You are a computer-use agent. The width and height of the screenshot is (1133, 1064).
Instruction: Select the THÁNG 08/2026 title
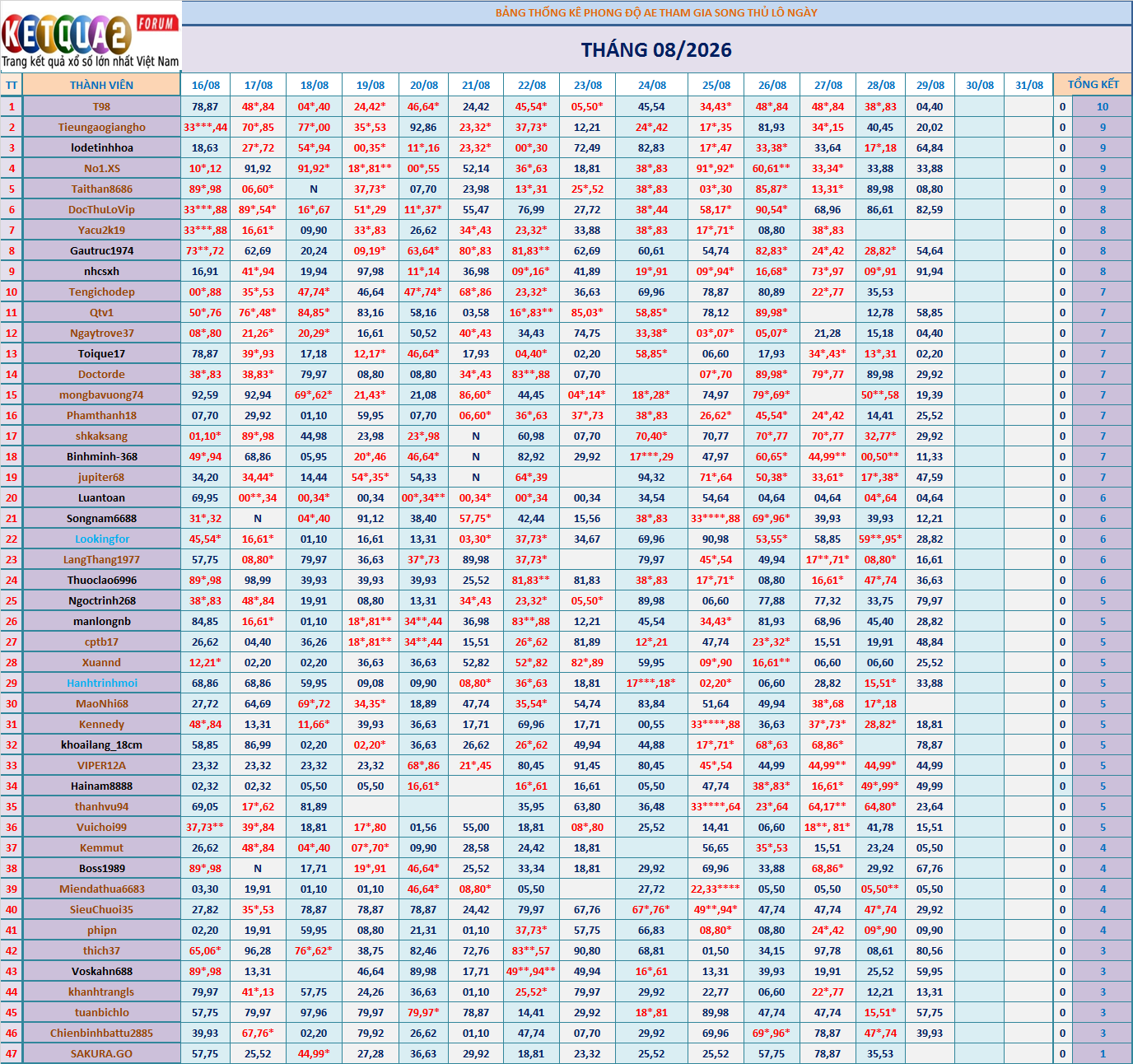(656, 50)
